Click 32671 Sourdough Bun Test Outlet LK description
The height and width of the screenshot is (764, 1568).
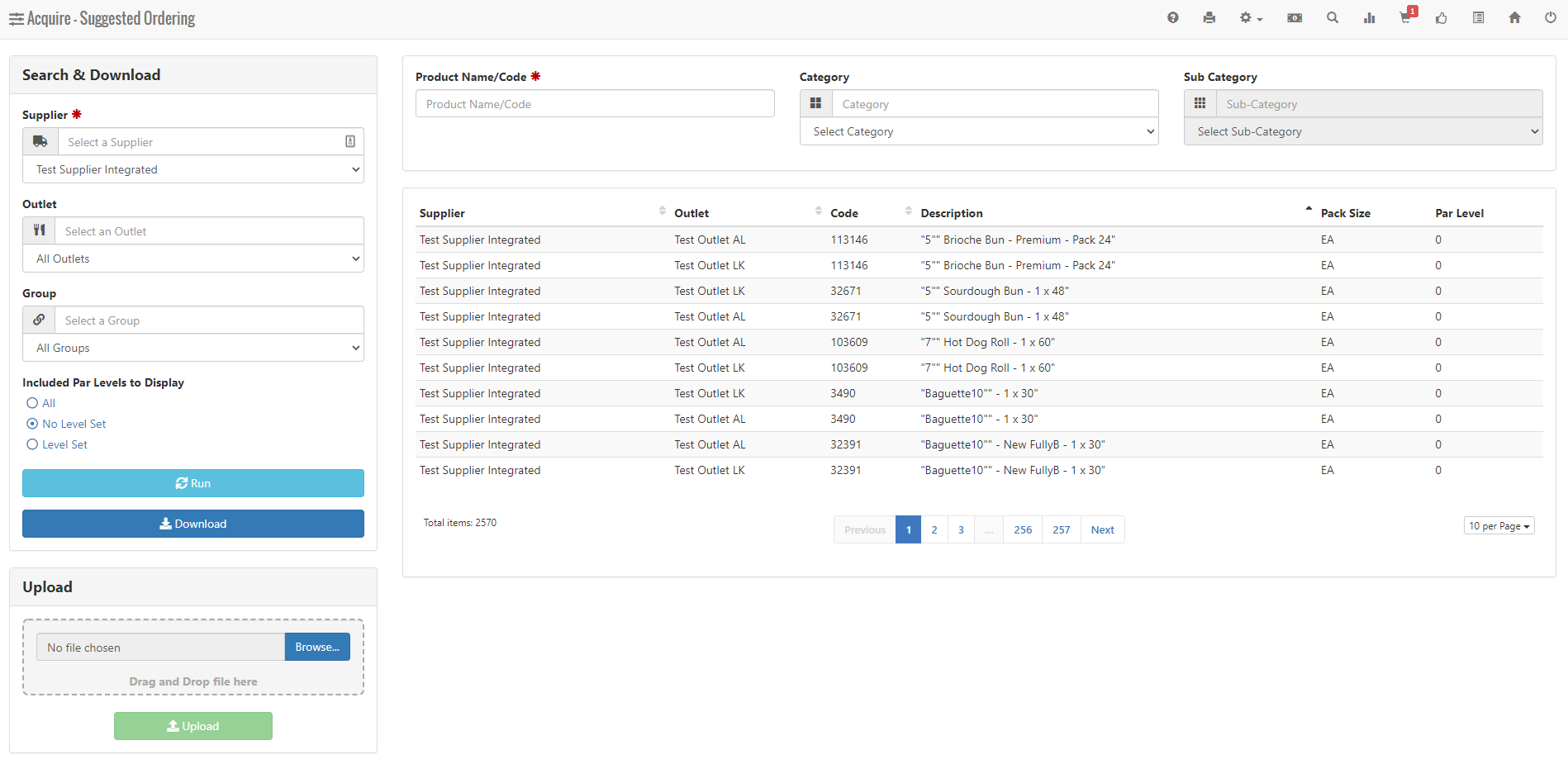point(995,291)
